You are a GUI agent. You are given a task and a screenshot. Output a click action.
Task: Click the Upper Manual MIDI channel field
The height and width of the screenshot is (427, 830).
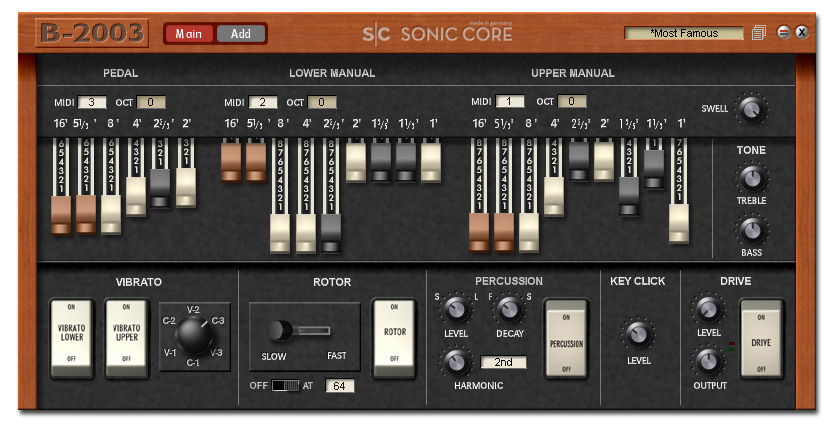510,101
